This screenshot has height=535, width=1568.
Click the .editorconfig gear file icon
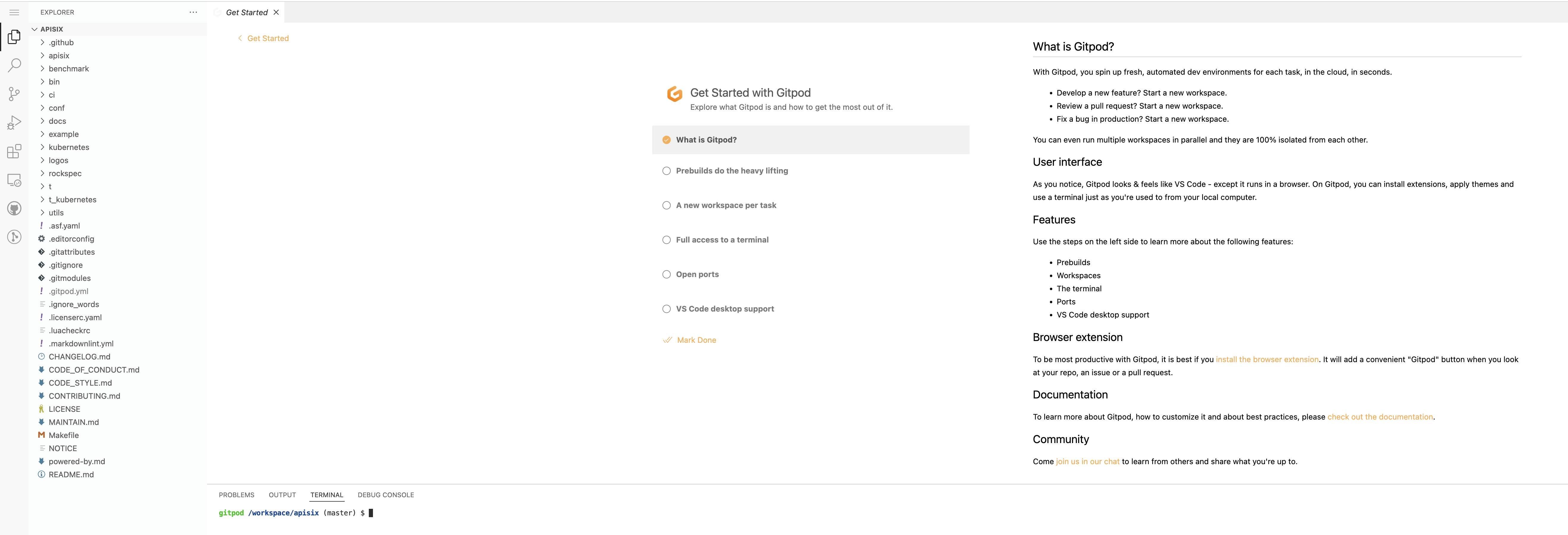coord(41,239)
